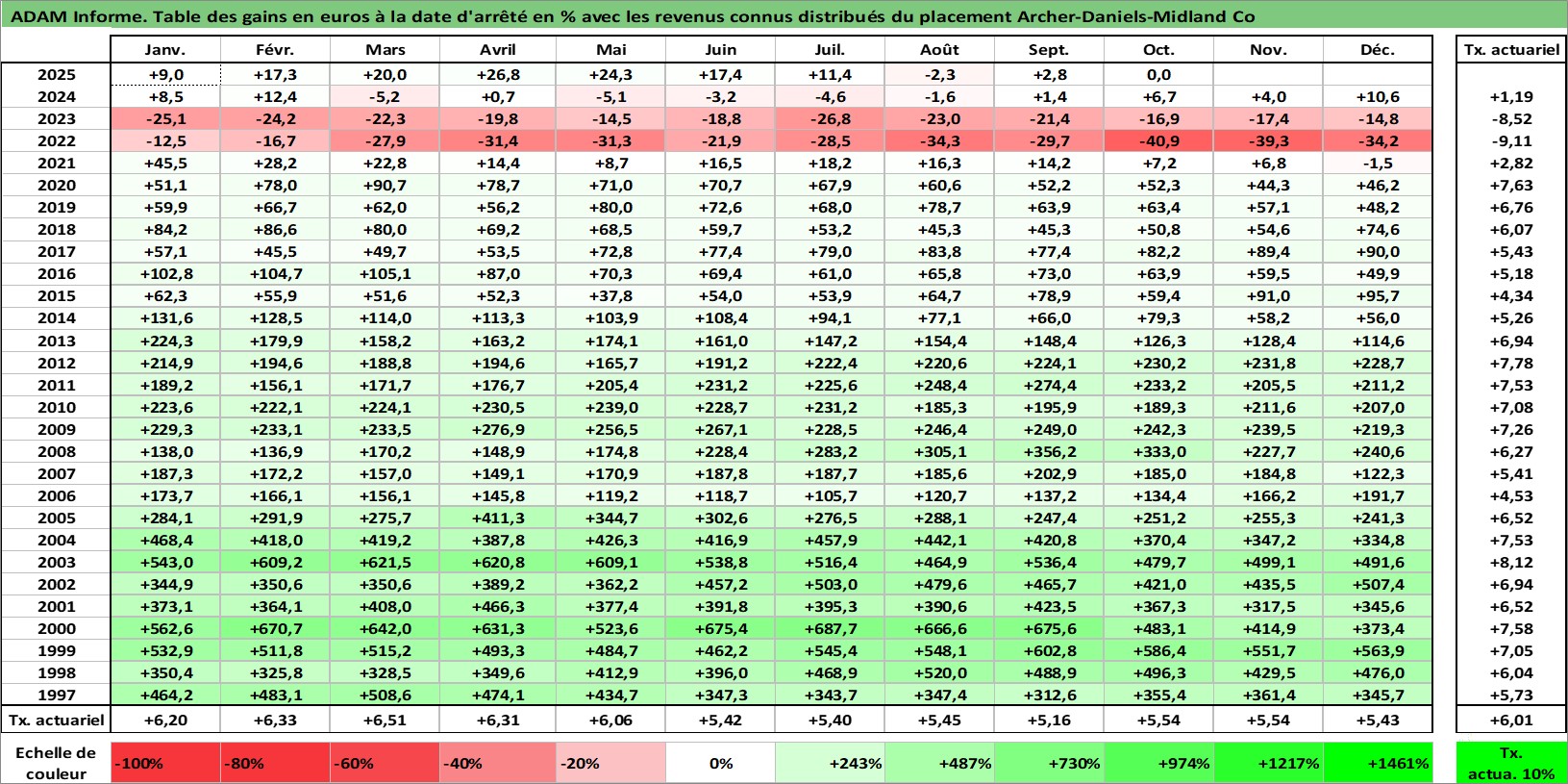This screenshot has height=784, width=1568.
Task: Click the Tx. actuariel row label at the bottom
Action: click(56, 721)
